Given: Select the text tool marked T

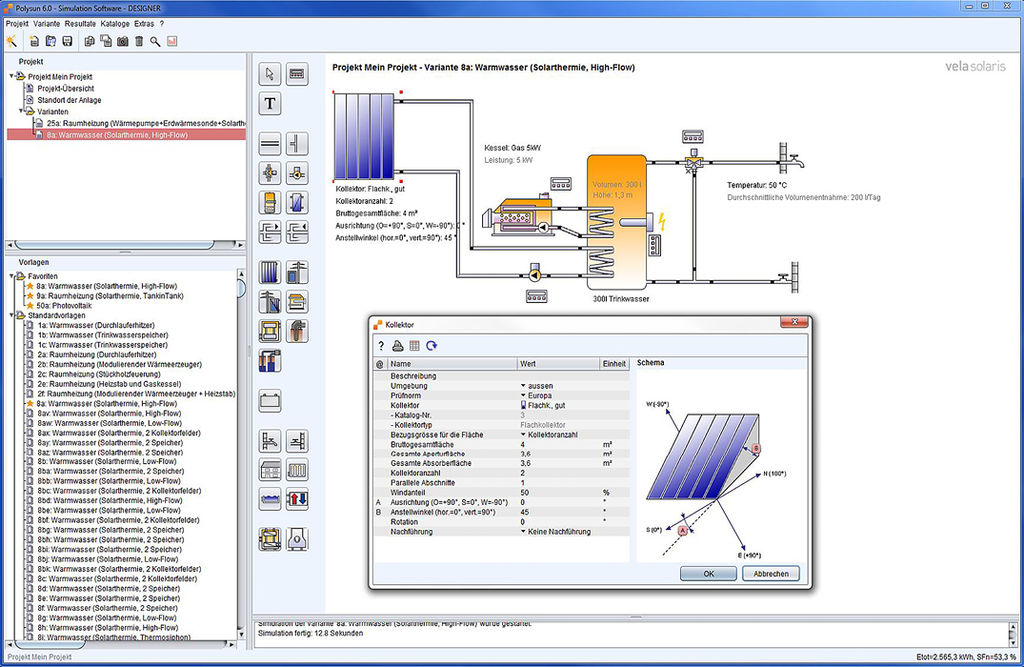Looking at the screenshot, I should click(270, 104).
